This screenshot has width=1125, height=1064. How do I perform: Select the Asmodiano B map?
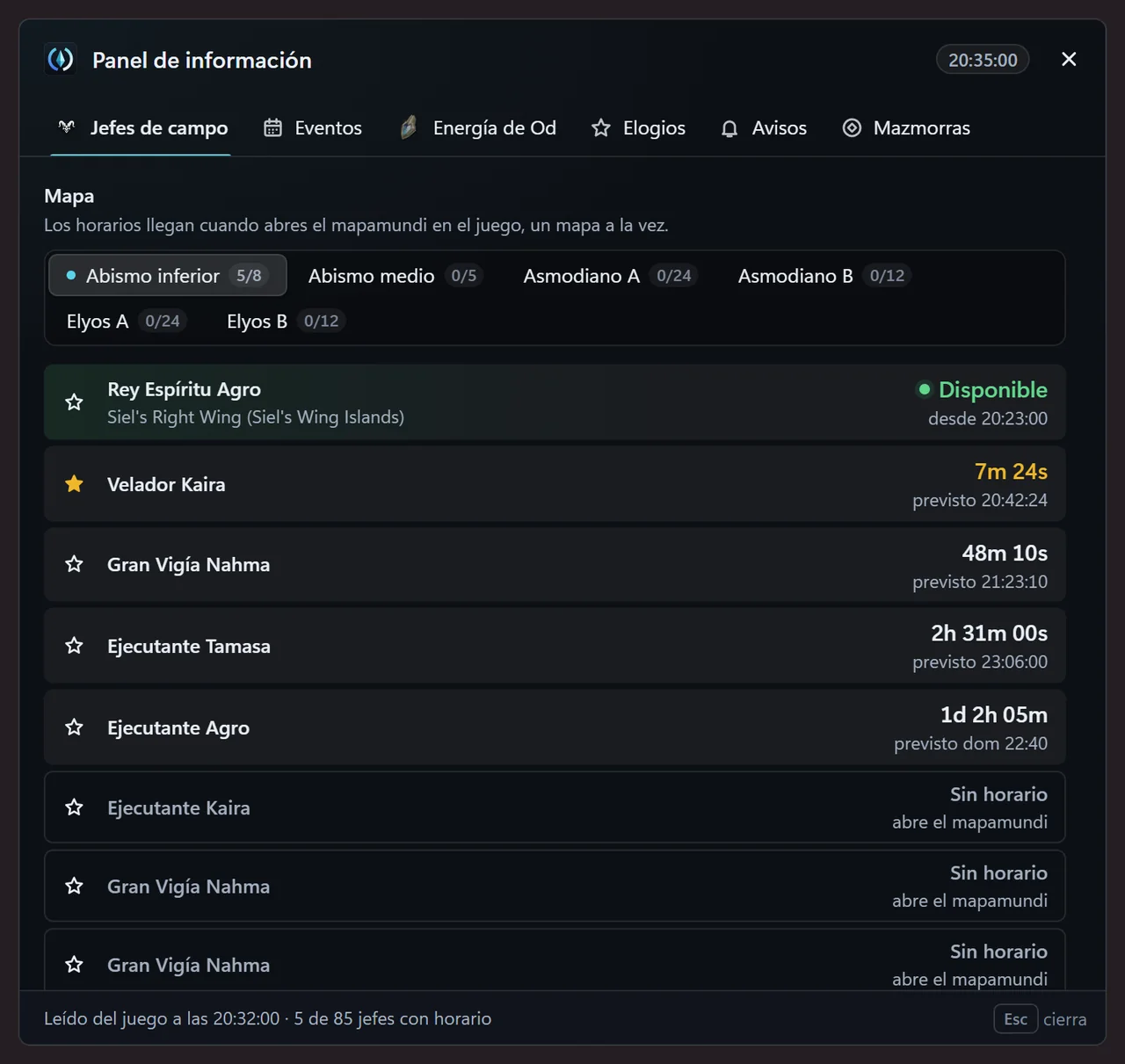coord(824,276)
